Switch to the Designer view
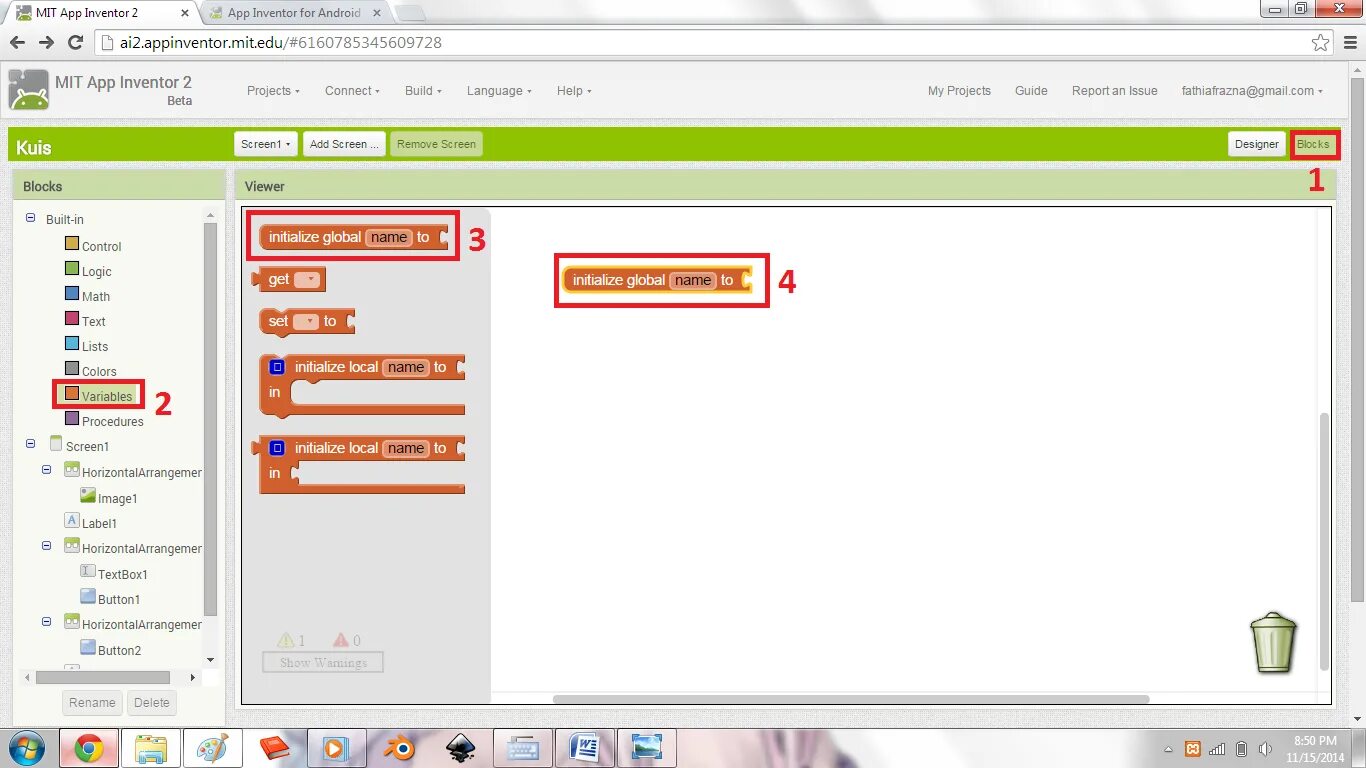Image resolution: width=1366 pixels, height=768 pixels. [1256, 144]
